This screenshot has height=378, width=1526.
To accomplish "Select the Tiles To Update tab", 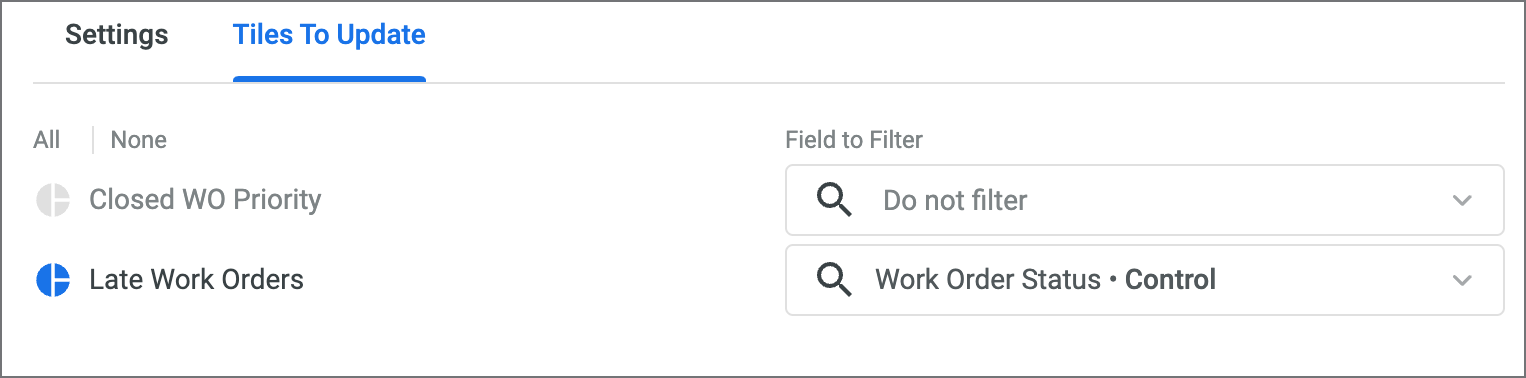I will (329, 35).
